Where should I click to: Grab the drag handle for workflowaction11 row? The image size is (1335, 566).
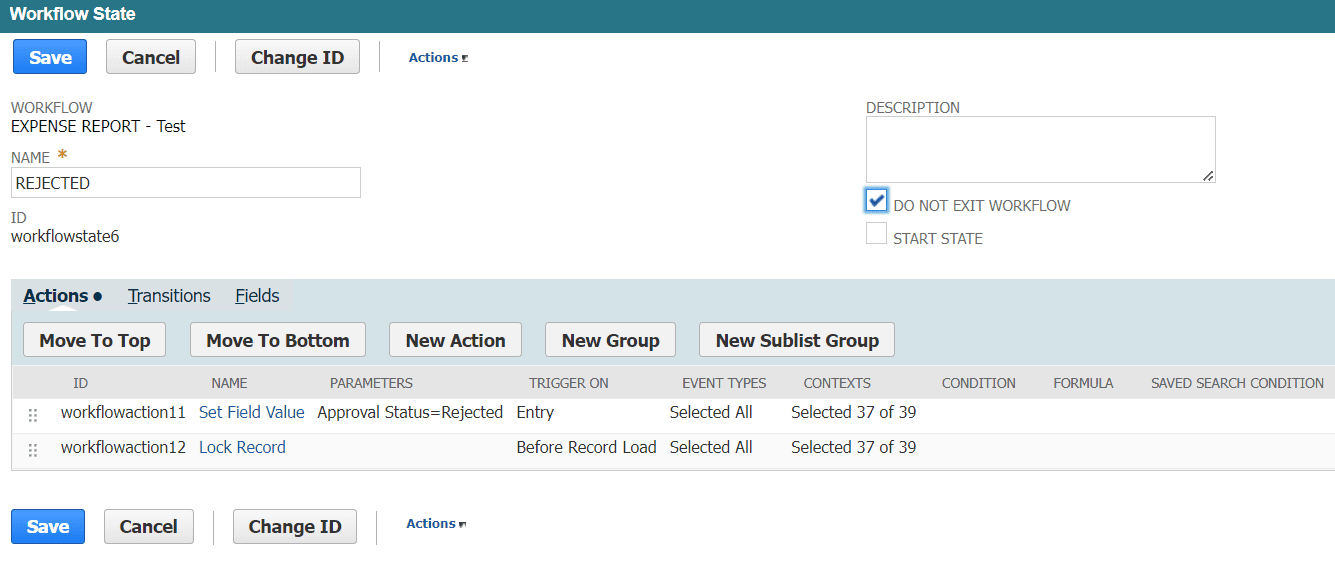(33, 415)
